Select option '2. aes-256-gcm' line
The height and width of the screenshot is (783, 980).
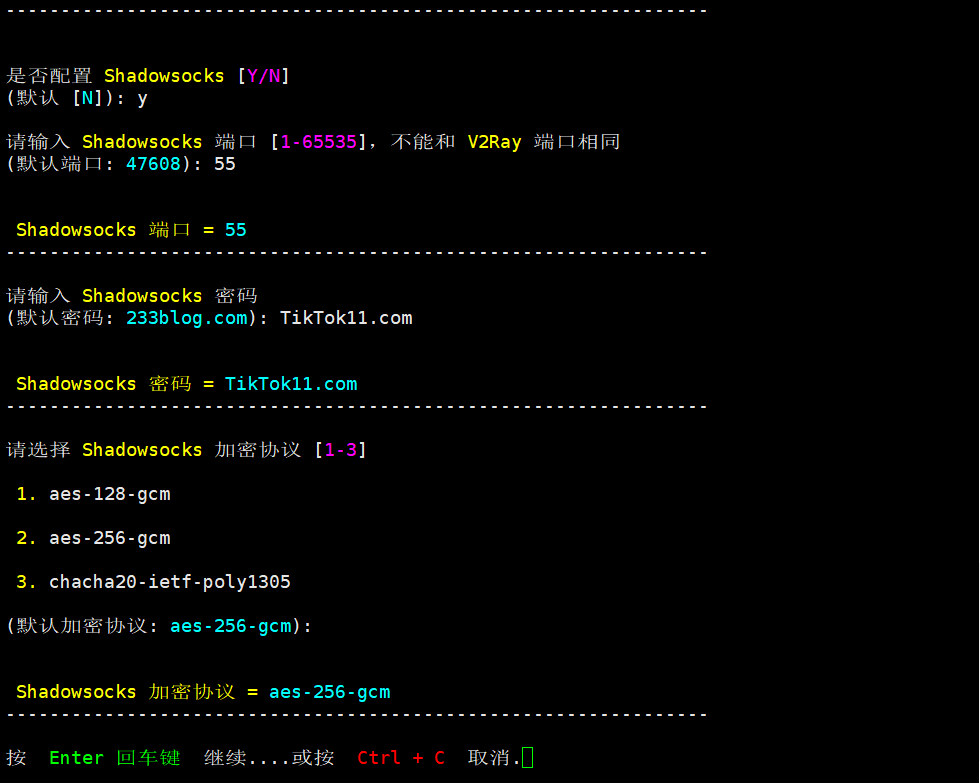point(93,538)
